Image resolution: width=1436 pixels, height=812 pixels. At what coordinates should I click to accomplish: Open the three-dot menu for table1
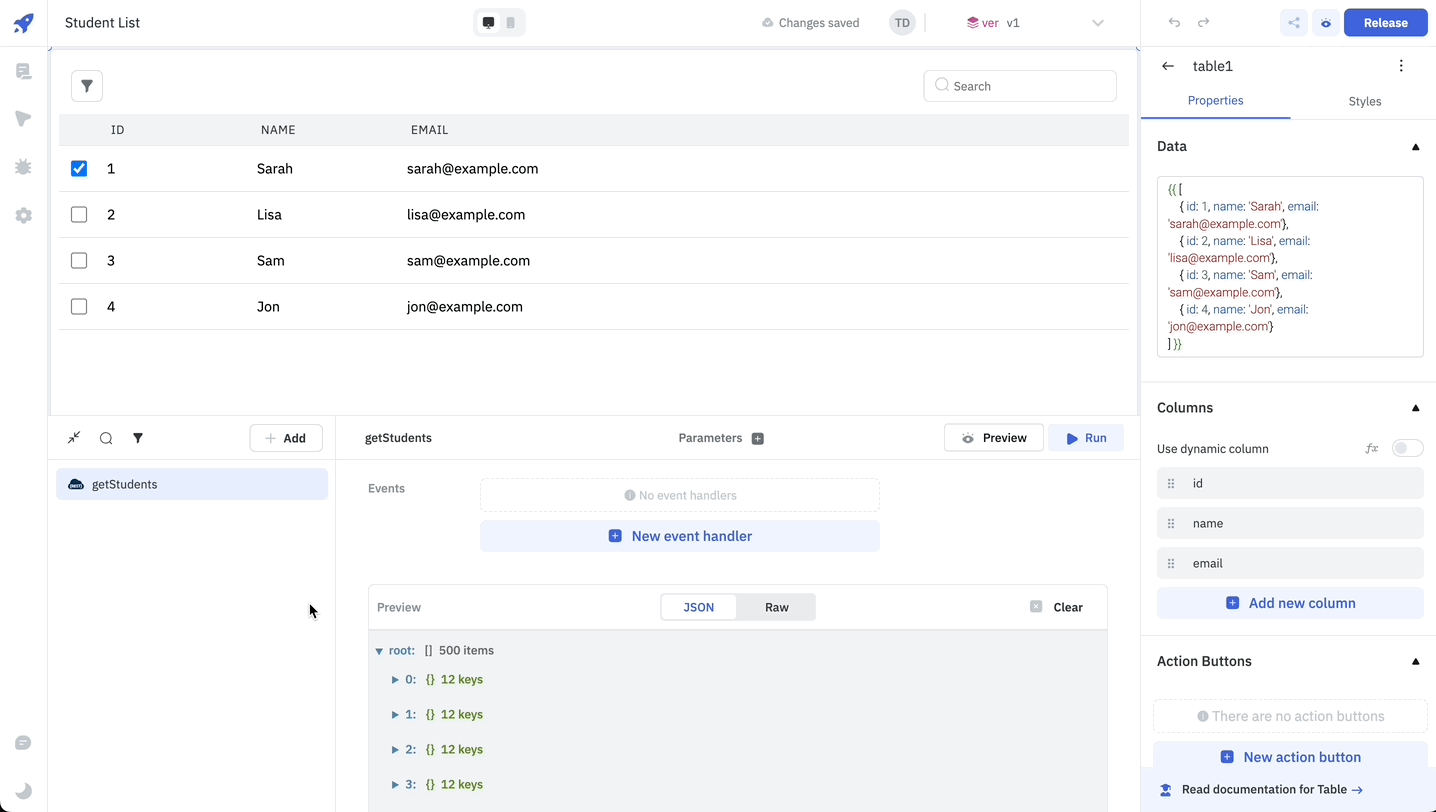pos(1401,66)
